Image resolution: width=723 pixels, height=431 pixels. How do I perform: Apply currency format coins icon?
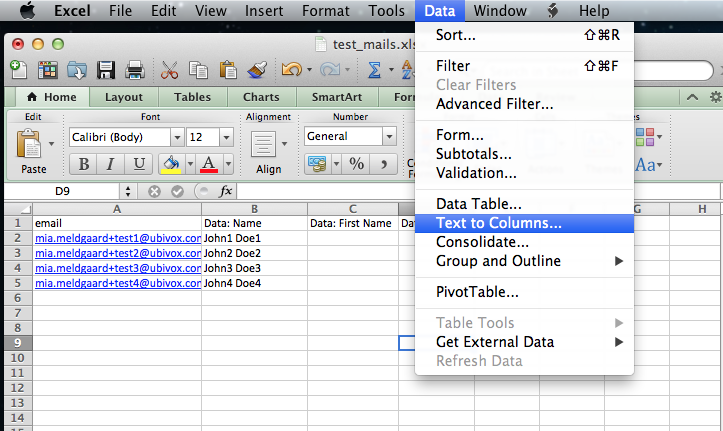click(x=317, y=164)
